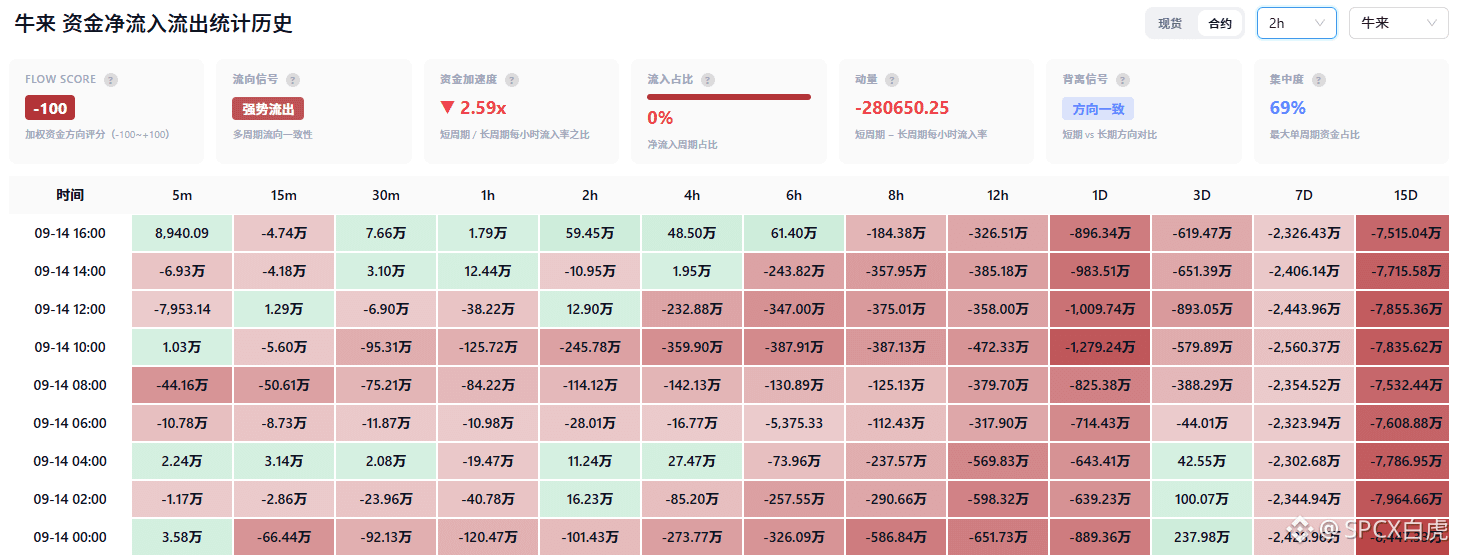The width and height of the screenshot is (1457, 556).
Task: Expand the 牛来 coin selector dropdown
Action: pyautogui.click(x=1398, y=23)
